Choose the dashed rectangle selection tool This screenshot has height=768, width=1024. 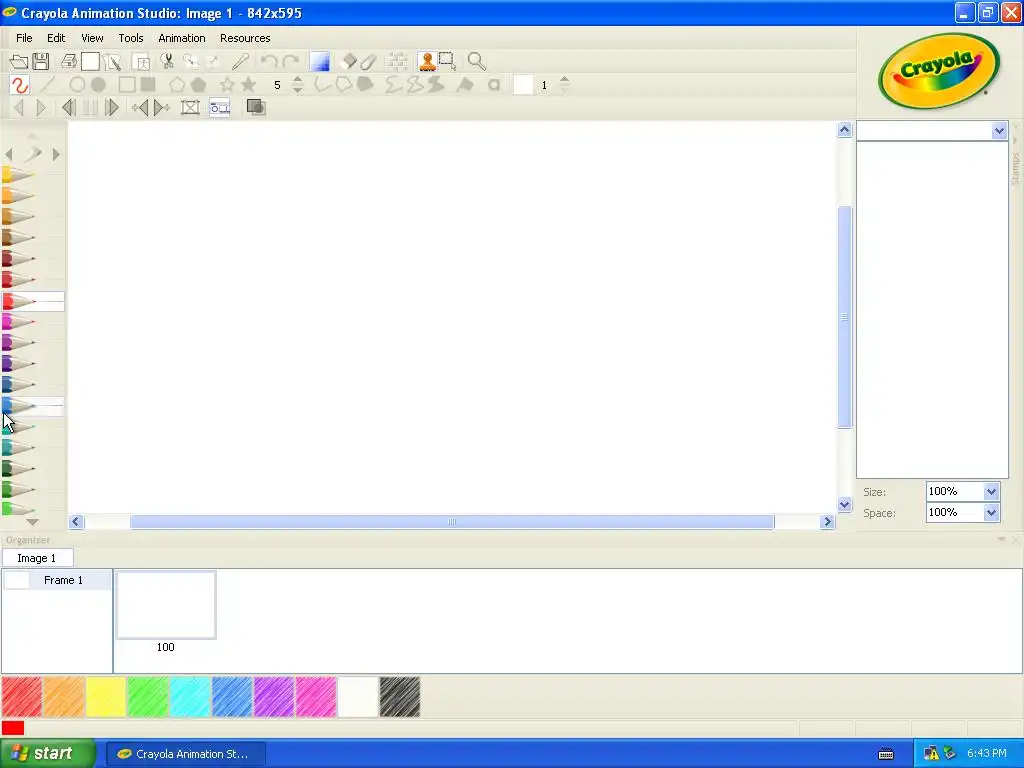coord(448,61)
